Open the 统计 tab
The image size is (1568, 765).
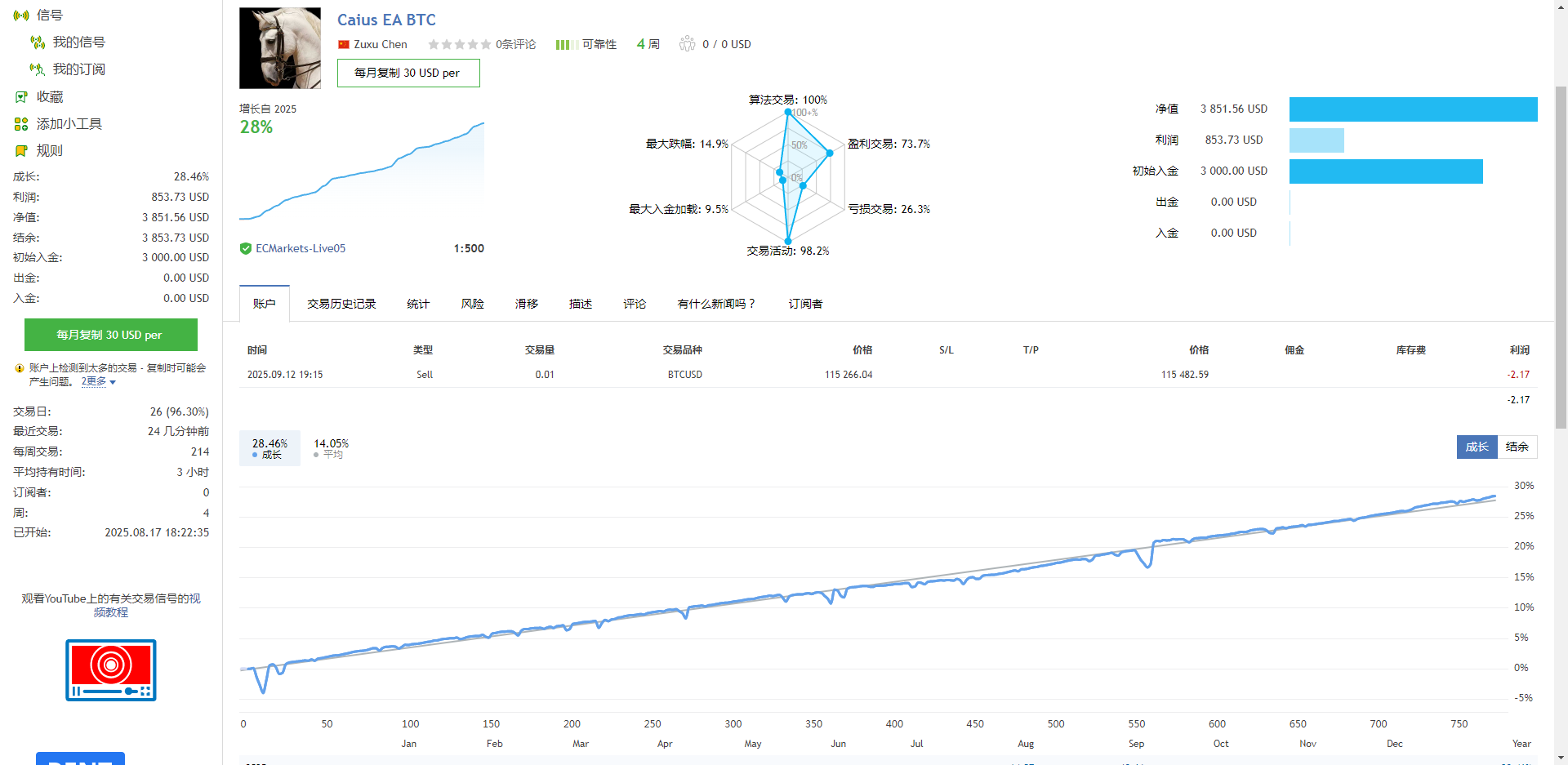click(418, 304)
